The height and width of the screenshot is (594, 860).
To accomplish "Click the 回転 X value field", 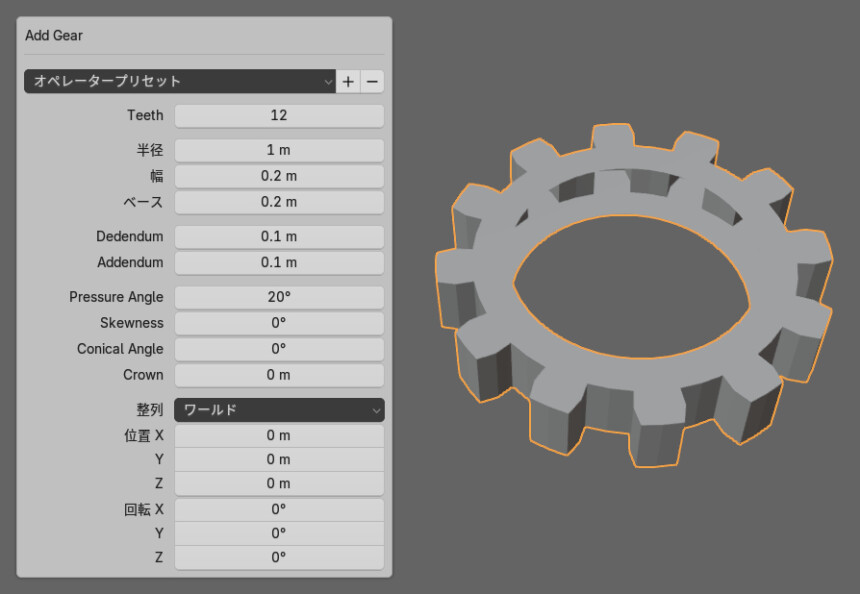I will coord(279,510).
